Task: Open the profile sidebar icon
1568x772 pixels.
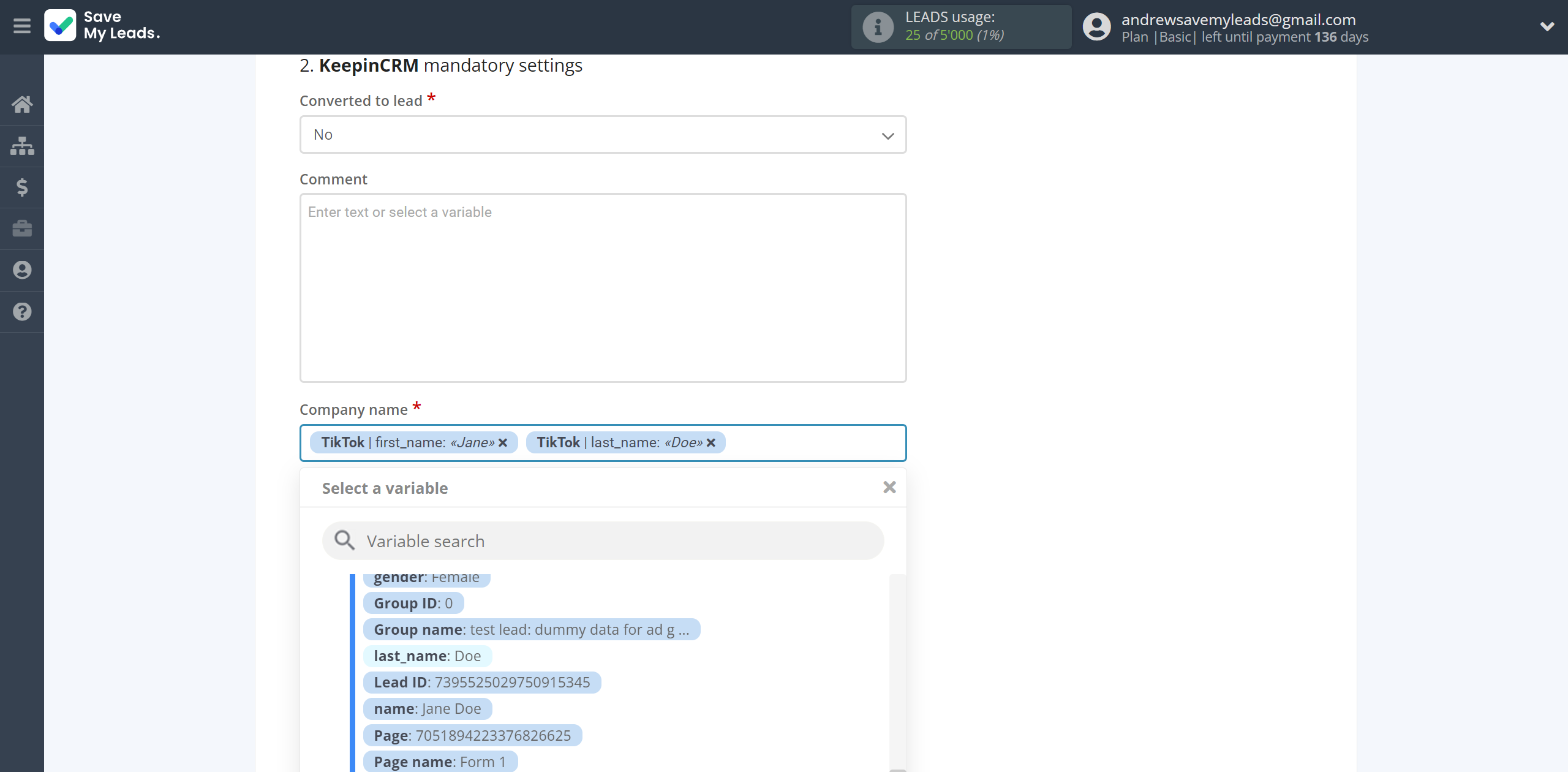Action: (x=22, y=270)
